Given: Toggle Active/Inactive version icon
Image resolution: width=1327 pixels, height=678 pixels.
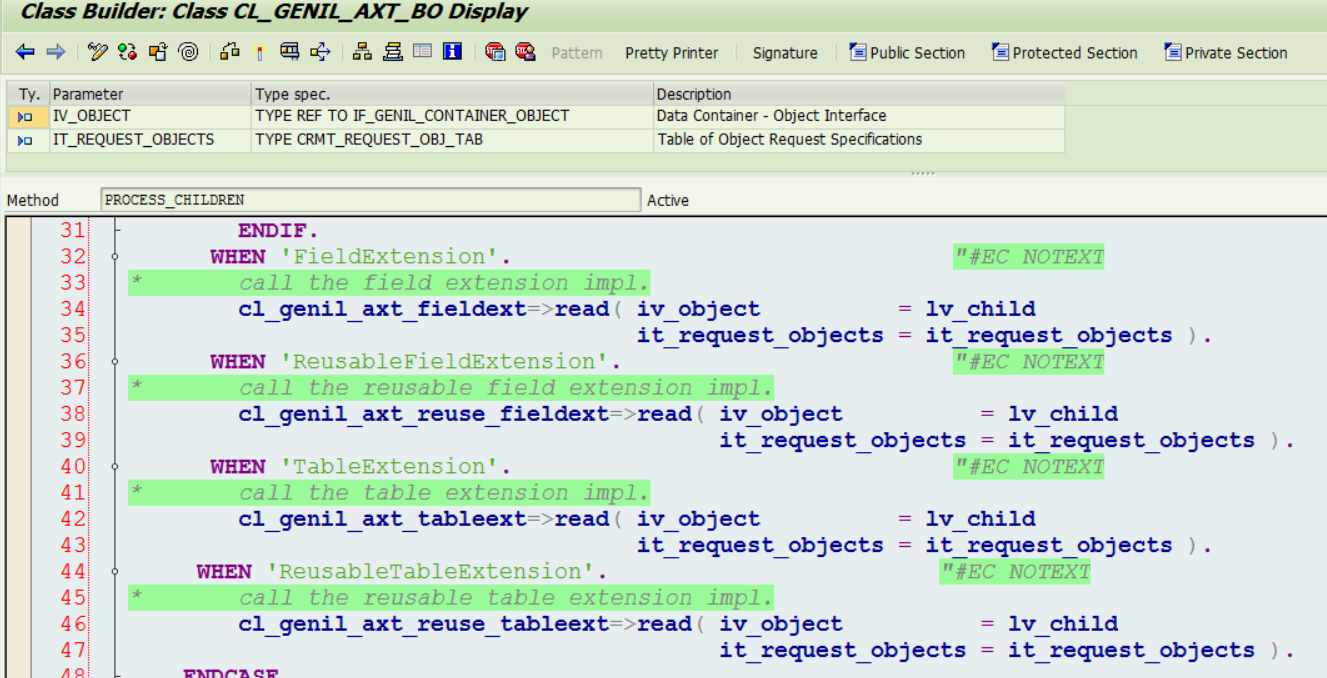Looking at the screenshot, I should click(x=127, y=52).
